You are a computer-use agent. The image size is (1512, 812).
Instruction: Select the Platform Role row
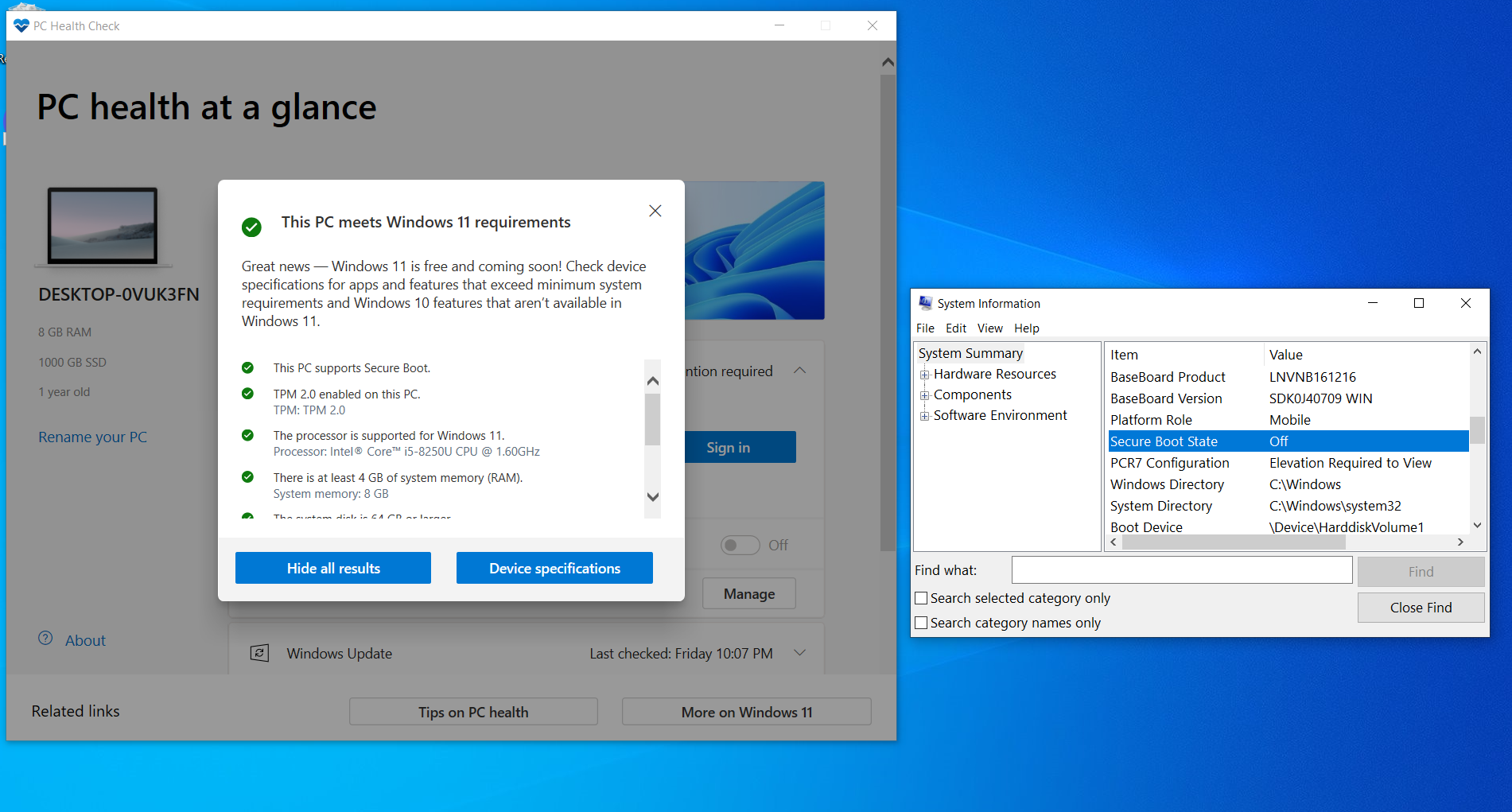pyautogui.click(x=1289, y=420)
